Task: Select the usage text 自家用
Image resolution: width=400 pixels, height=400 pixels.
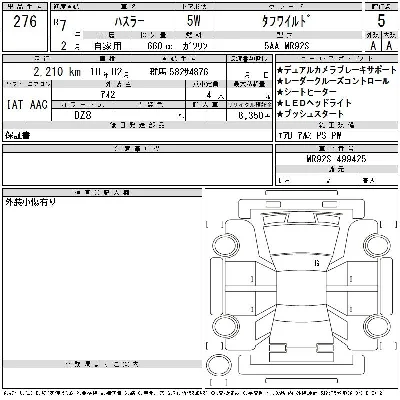Action: 108,46
